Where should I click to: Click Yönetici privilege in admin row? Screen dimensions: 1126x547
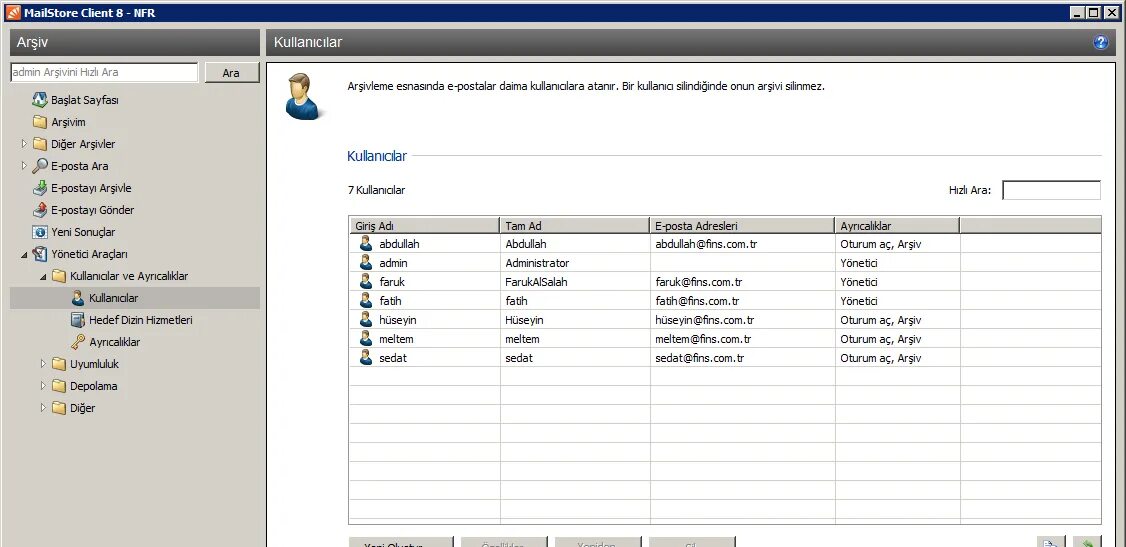(x=859, y=263)
